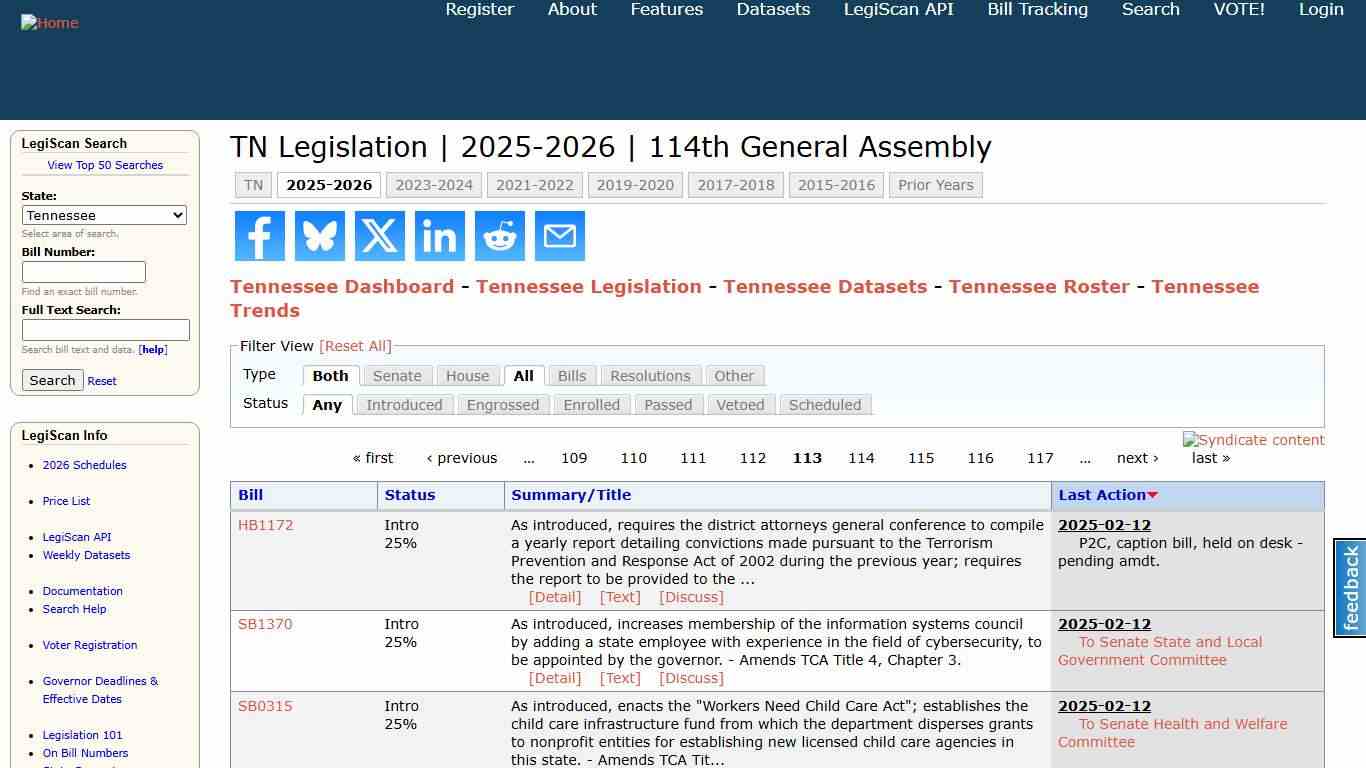
Task: Share page via the Facebook icon
Action: (x=259, y=236)
